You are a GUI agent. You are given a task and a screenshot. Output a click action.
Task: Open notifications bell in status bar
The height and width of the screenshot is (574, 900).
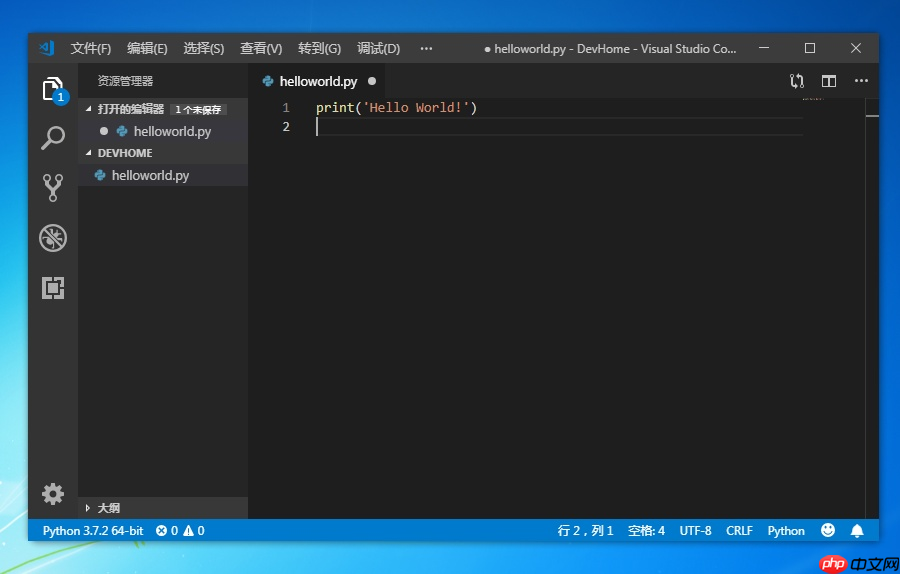[x=857, y=530]
